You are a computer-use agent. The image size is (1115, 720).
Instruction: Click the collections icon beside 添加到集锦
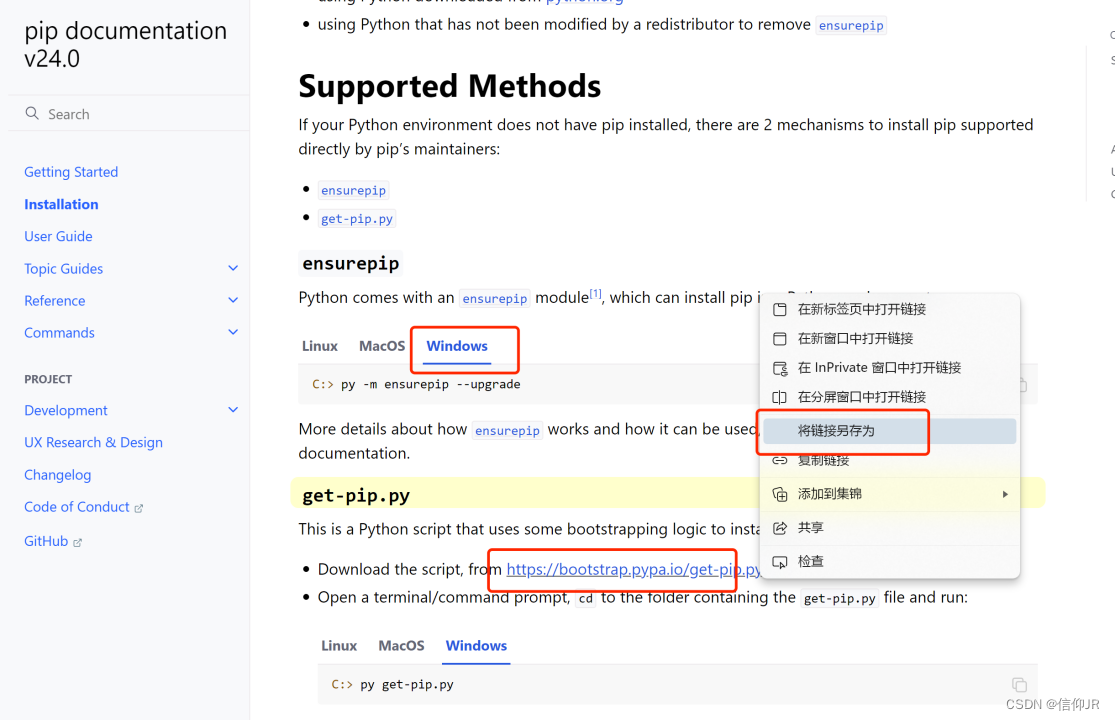pyautogui.click(x=780, y=494)
